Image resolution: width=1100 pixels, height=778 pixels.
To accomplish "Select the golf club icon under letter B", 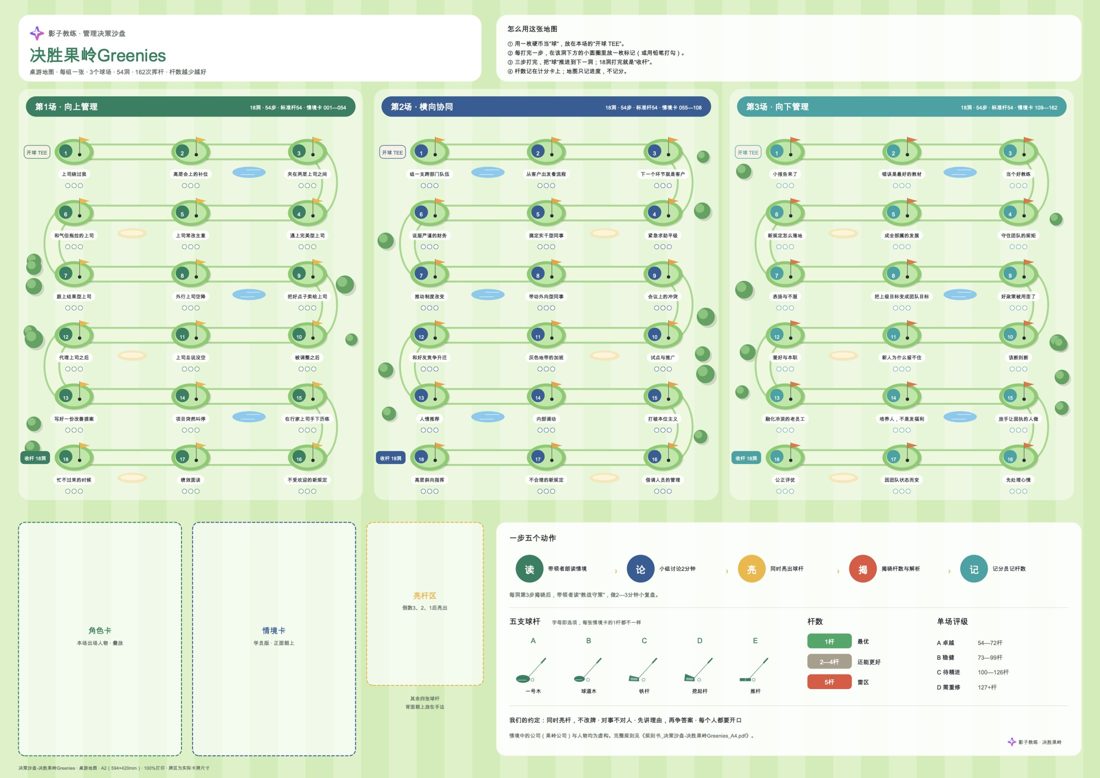I will (588, 670).
